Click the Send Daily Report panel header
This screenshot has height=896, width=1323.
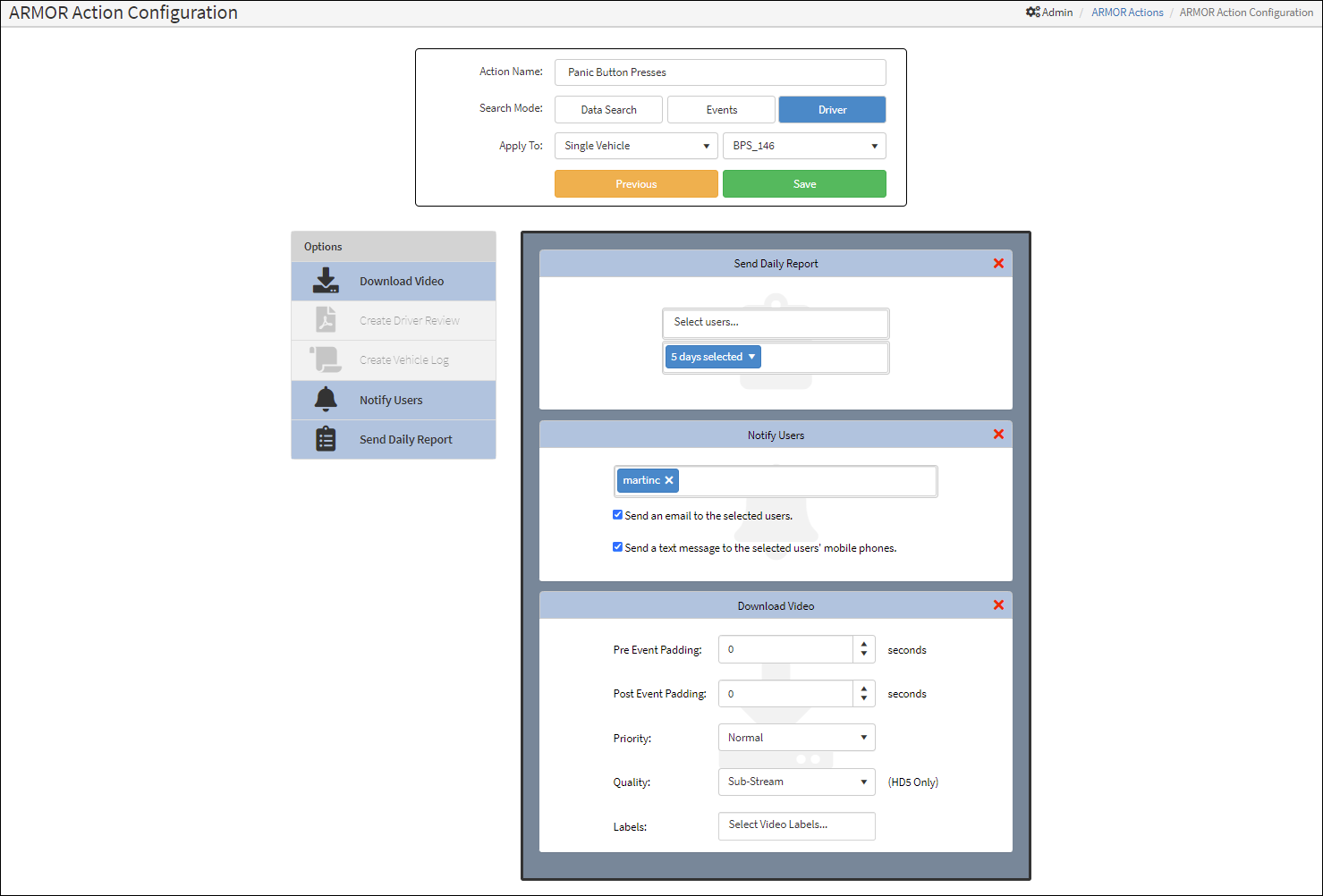click(x=776, y=264)
